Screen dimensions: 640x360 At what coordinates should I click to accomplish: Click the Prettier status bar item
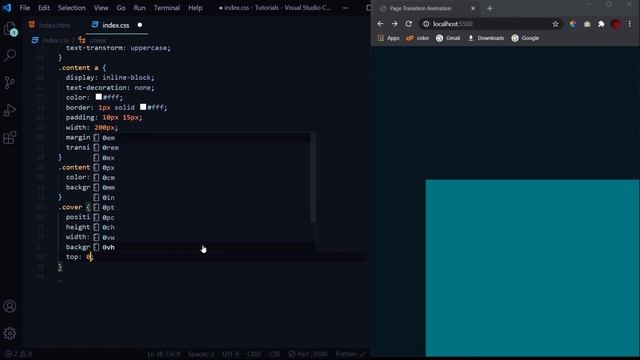pyautogui.click(x=350, y=354)
